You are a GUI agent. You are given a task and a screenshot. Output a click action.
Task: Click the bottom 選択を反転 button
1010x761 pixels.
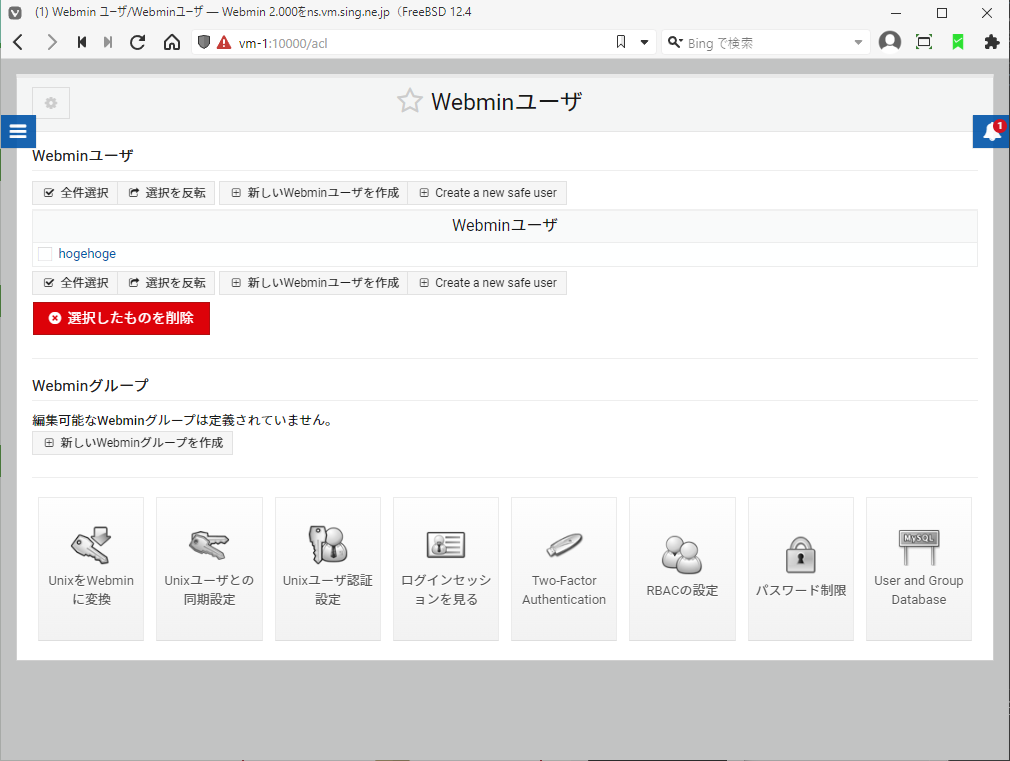pos(166,283)
